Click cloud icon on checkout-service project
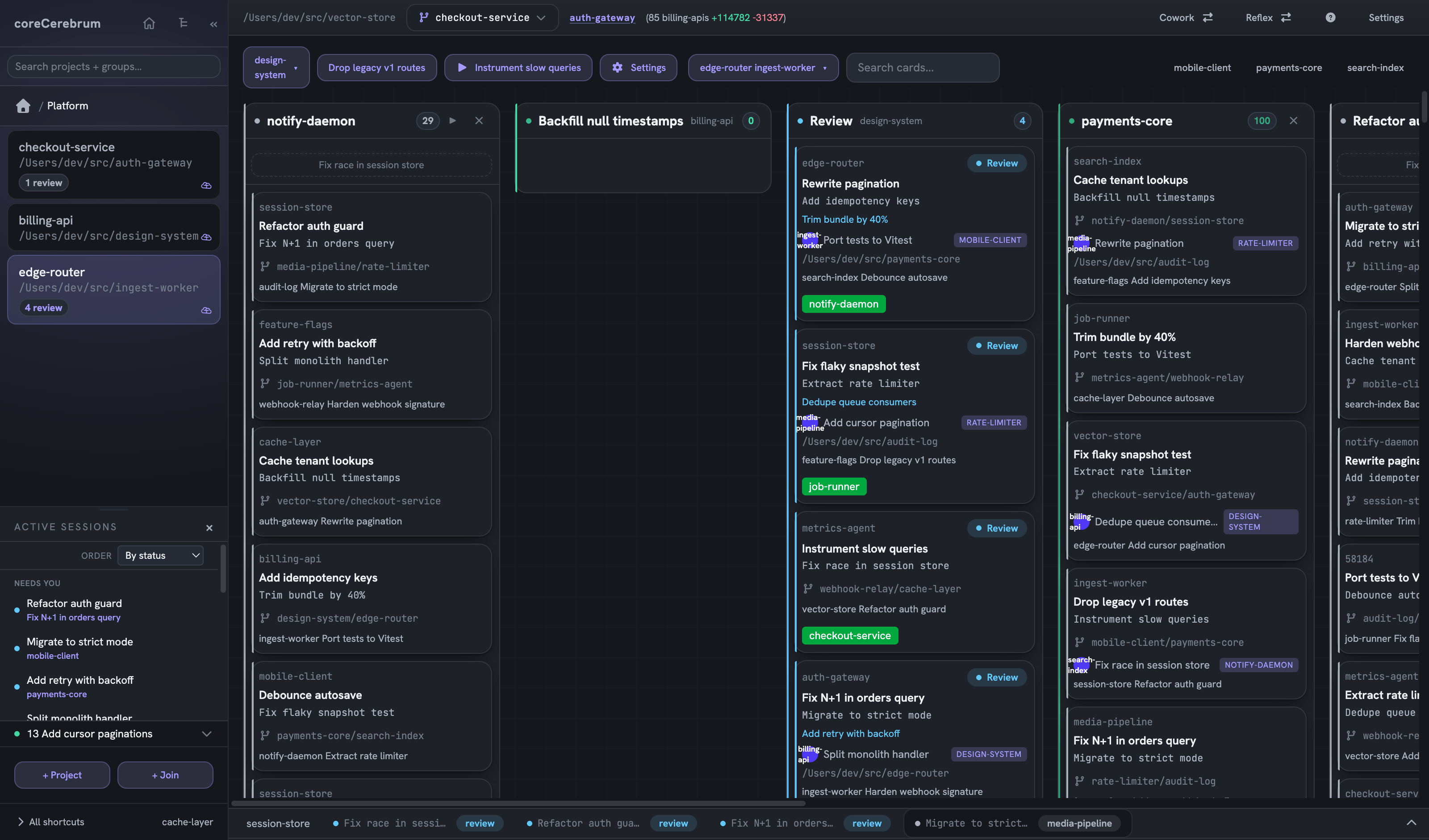1429x840 pixels. 206,185
